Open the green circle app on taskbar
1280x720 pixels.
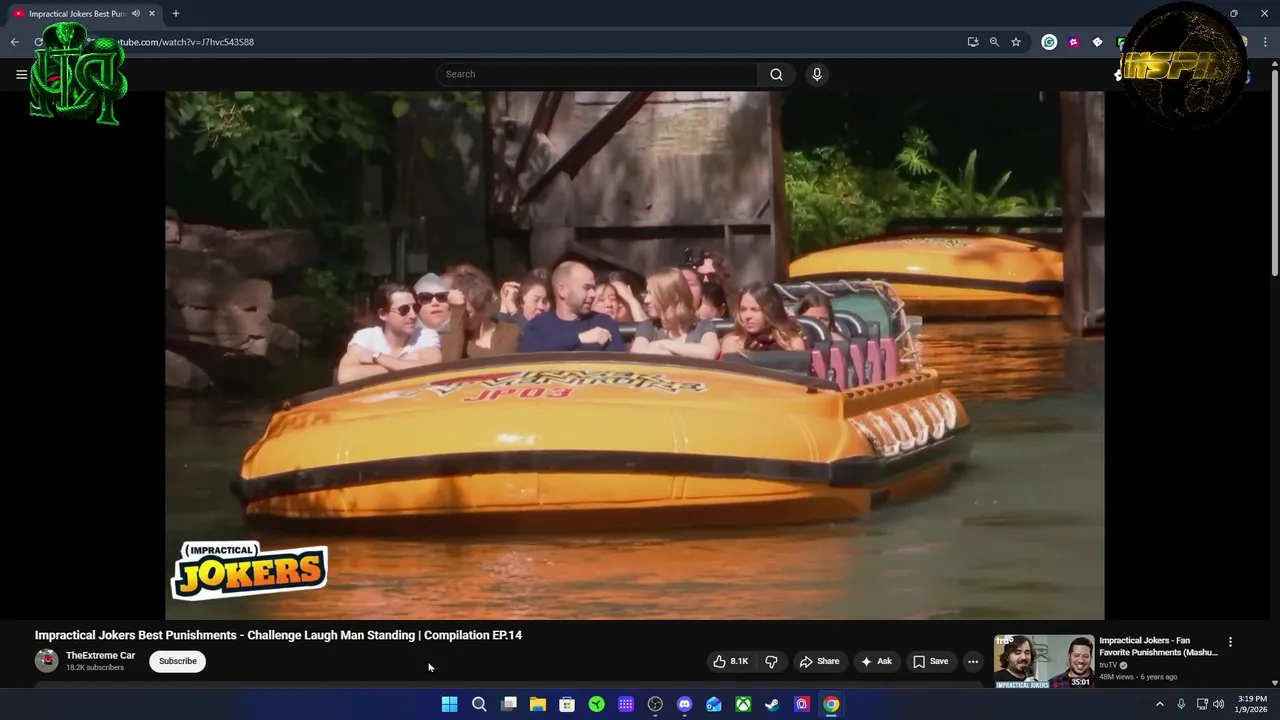[x=596, y=704]
